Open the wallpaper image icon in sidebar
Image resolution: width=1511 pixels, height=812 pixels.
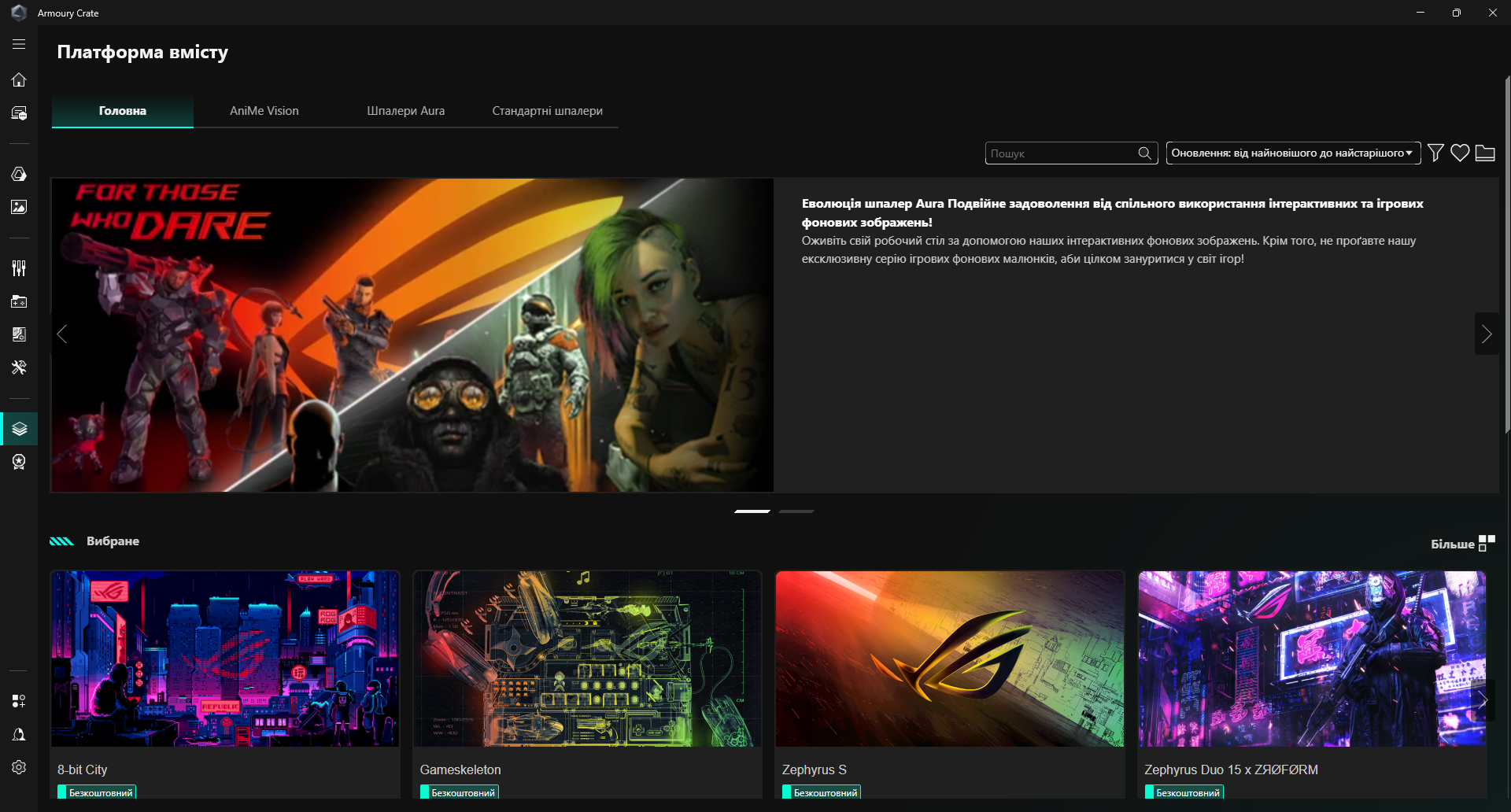click(19, 207)
